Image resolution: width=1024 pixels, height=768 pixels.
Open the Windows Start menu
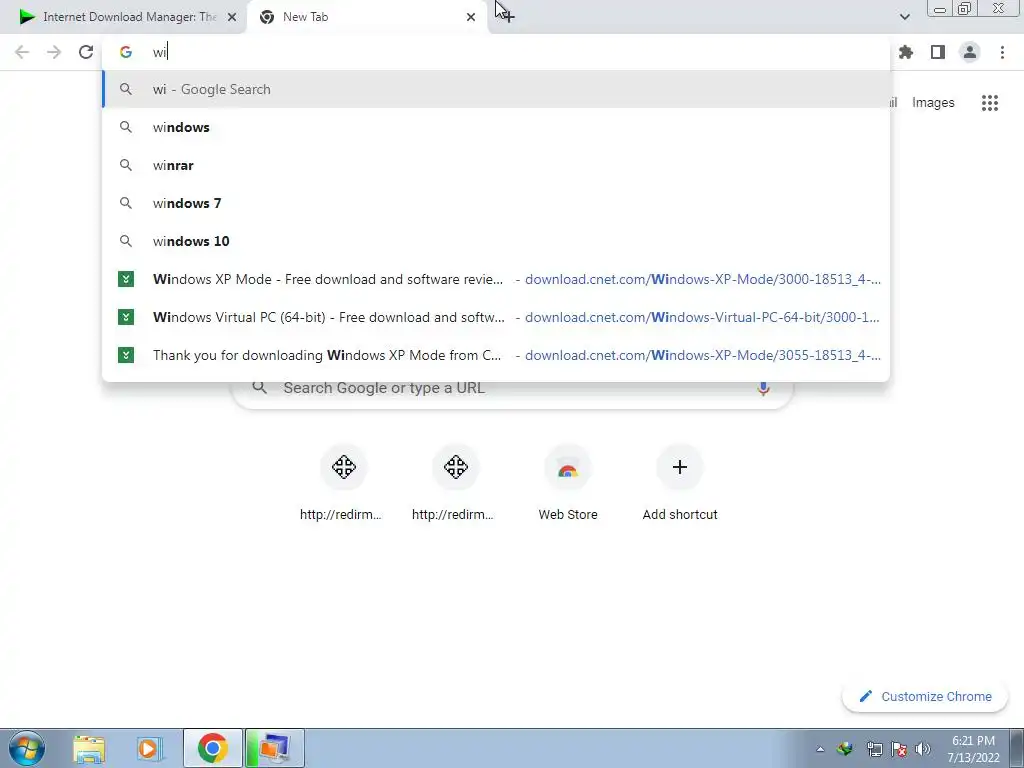[27, 748]
